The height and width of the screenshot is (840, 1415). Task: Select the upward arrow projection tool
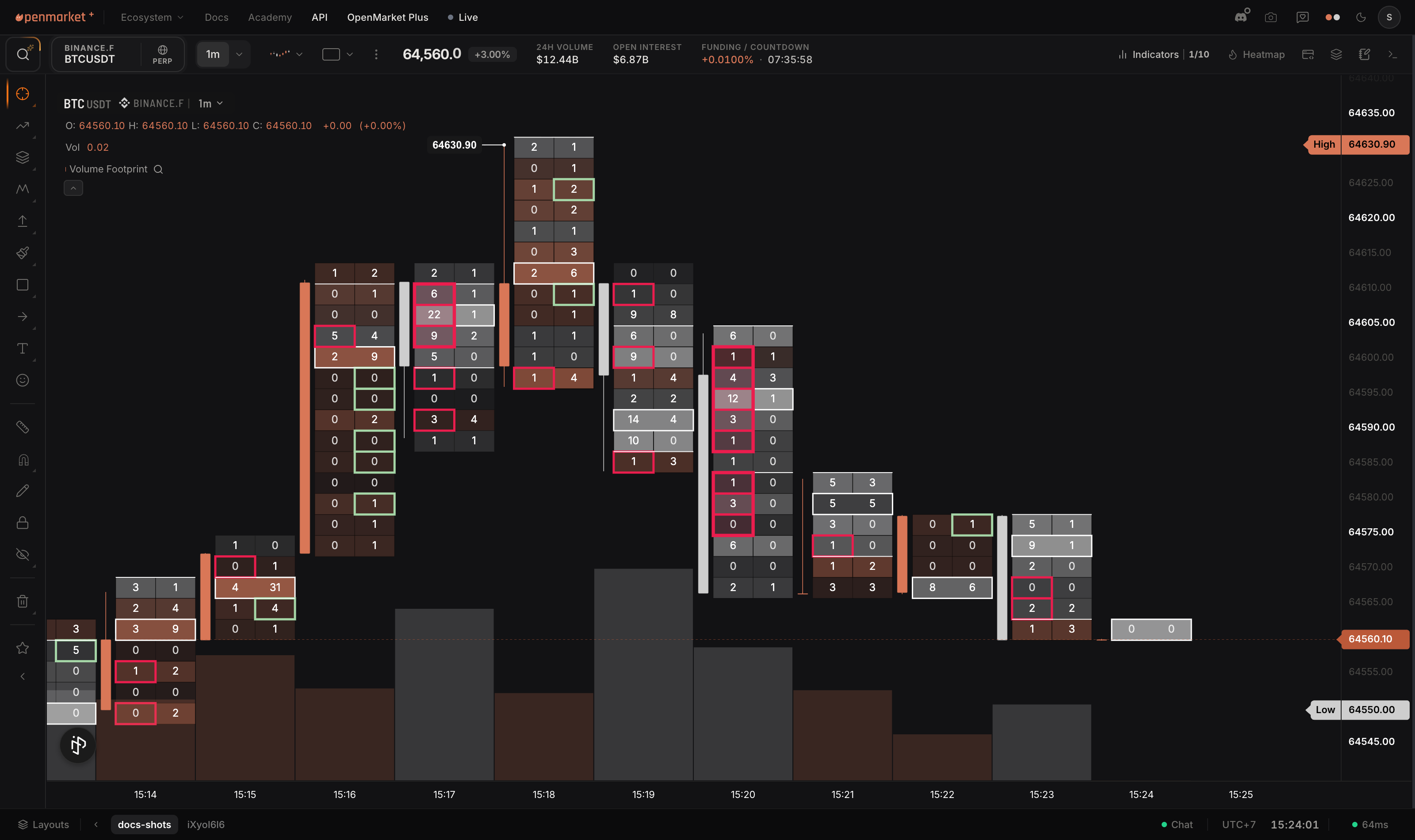tap(23, 221)
